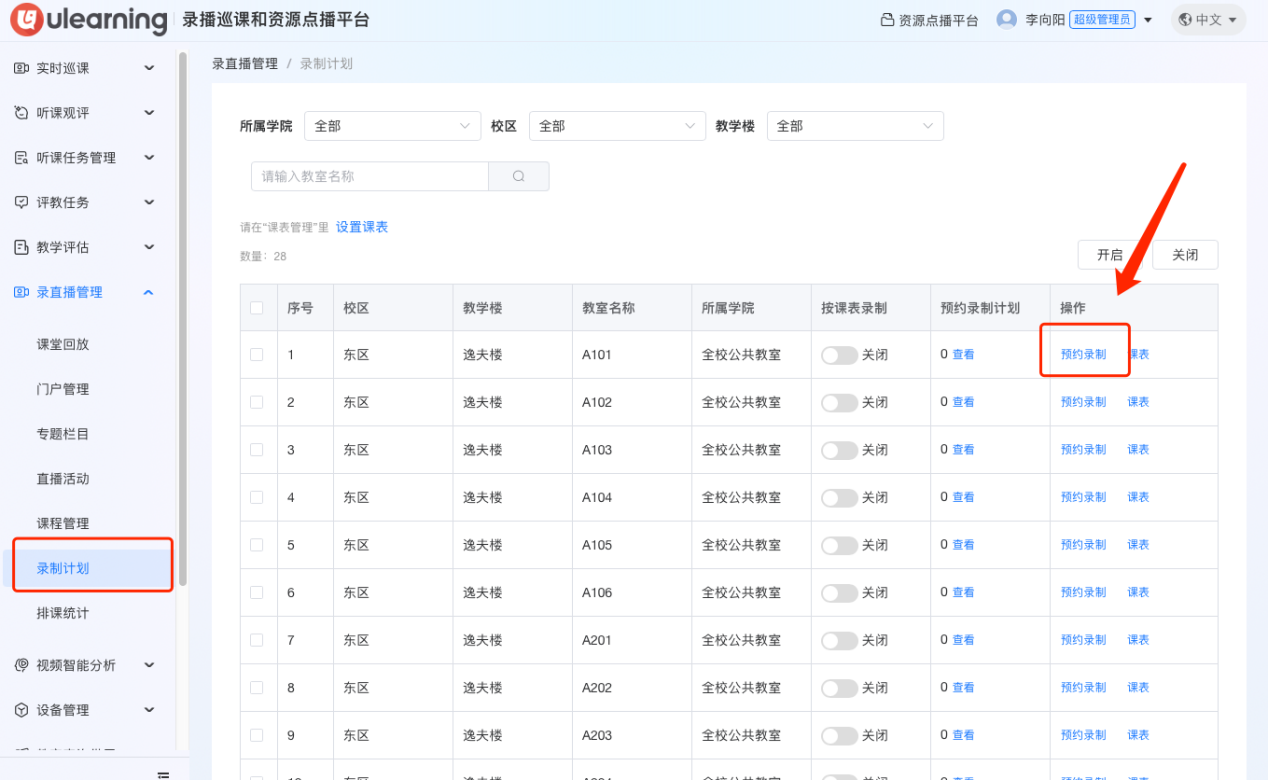Click the 开启 button
The image size is (1268, 780).
(x=1109, y=255)
